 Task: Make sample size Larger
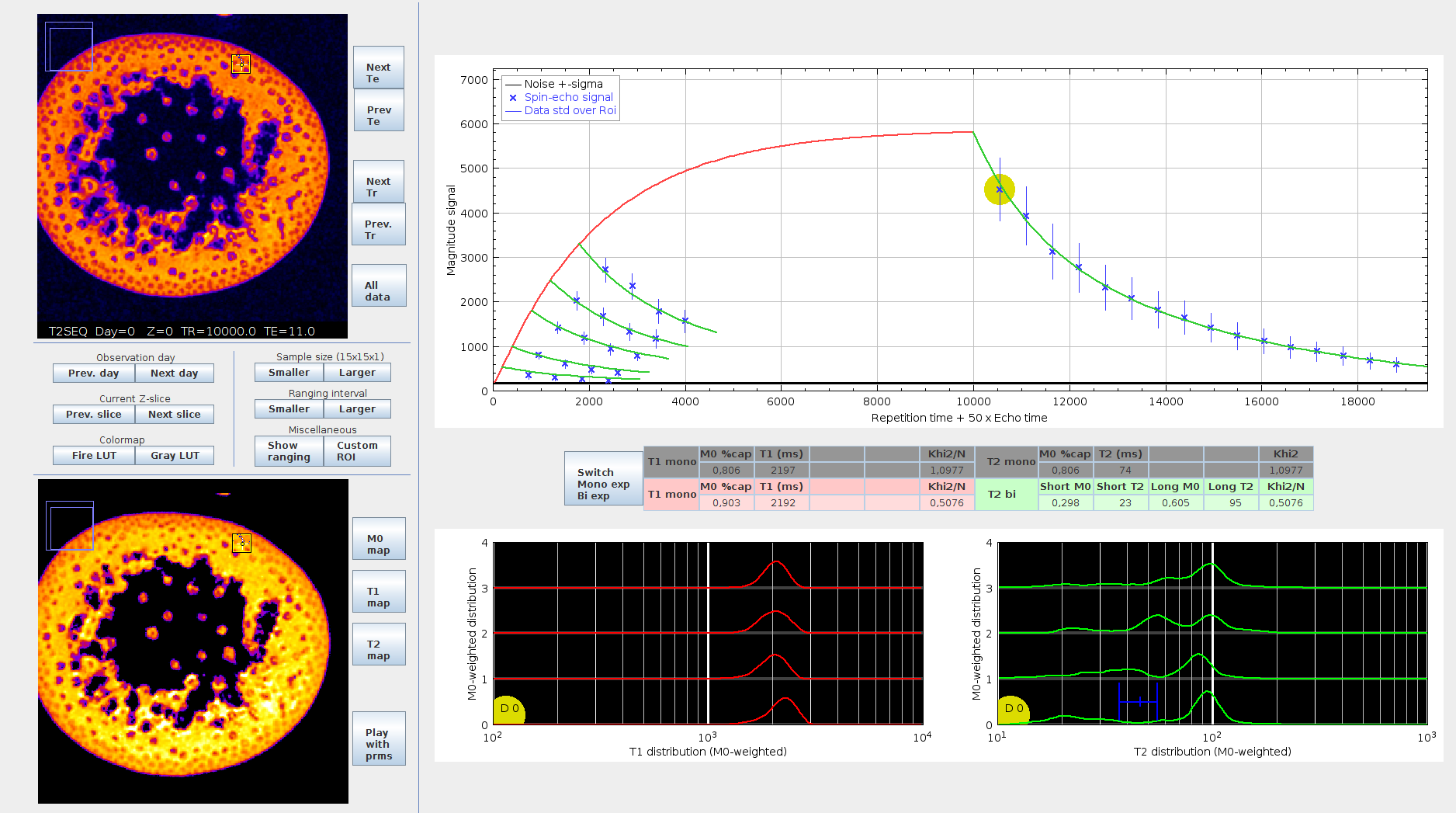coord(357,373)
